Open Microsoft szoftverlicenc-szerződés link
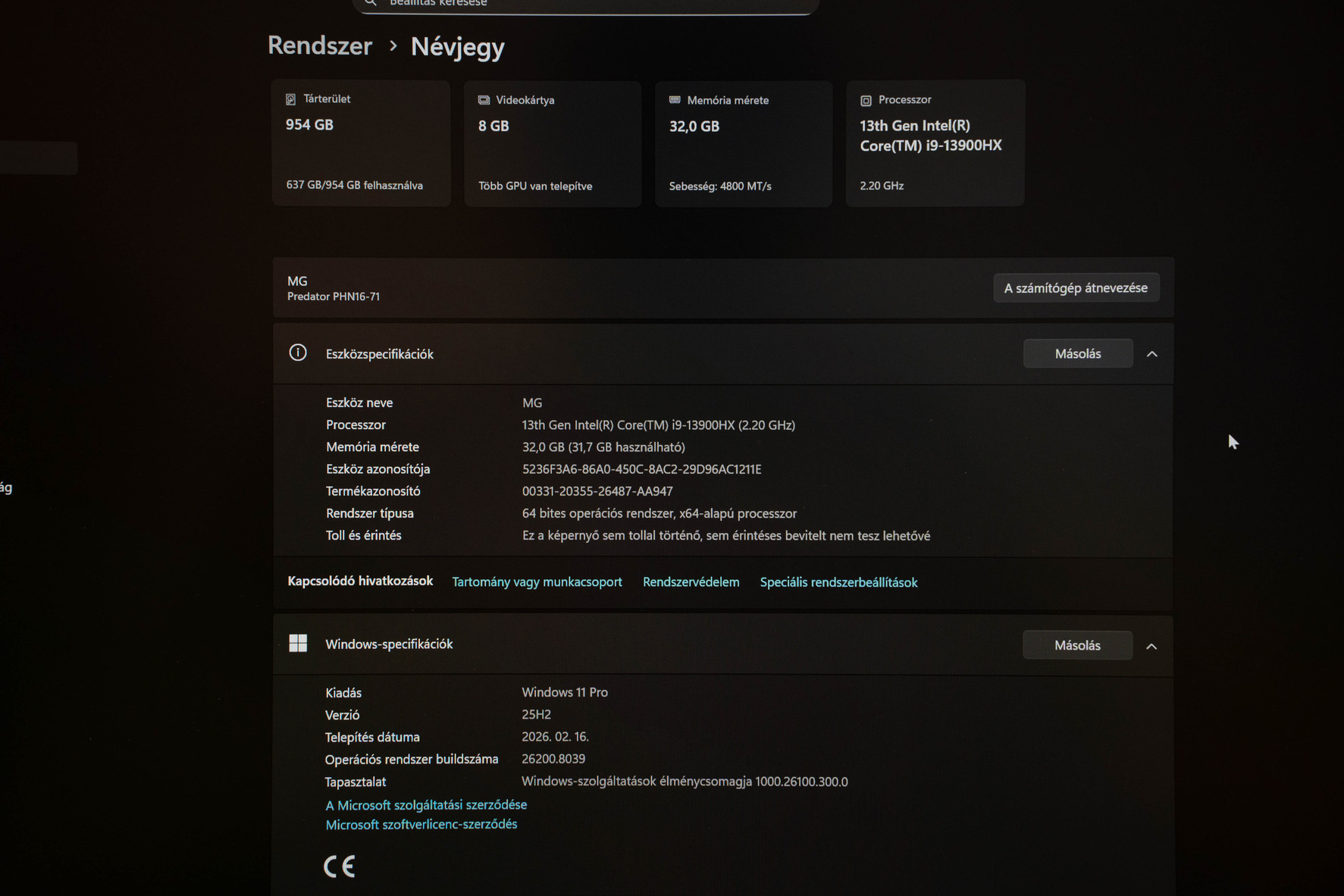 click(x=421, y=824)
